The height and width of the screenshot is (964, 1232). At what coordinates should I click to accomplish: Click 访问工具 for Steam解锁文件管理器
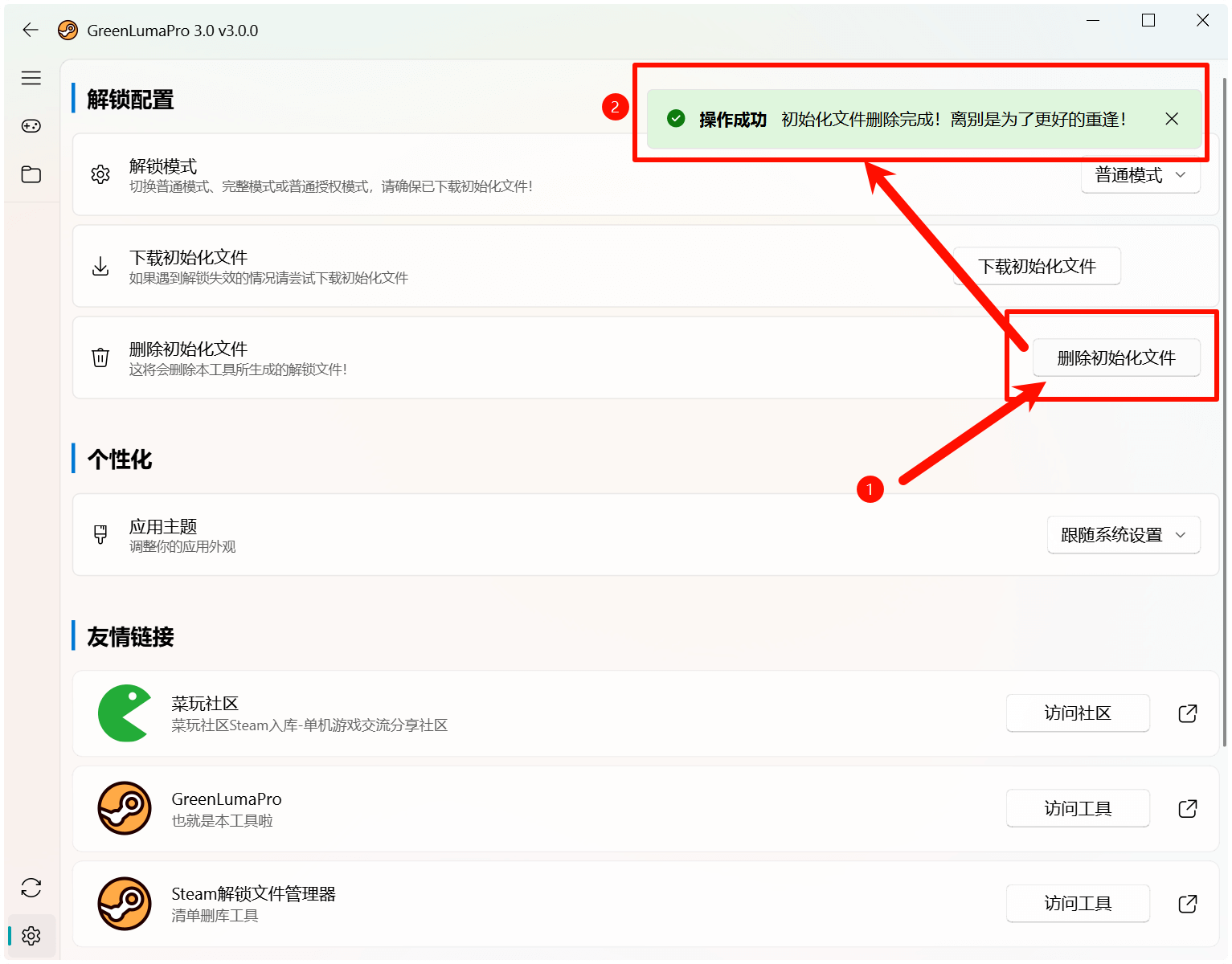[1077, 904]
